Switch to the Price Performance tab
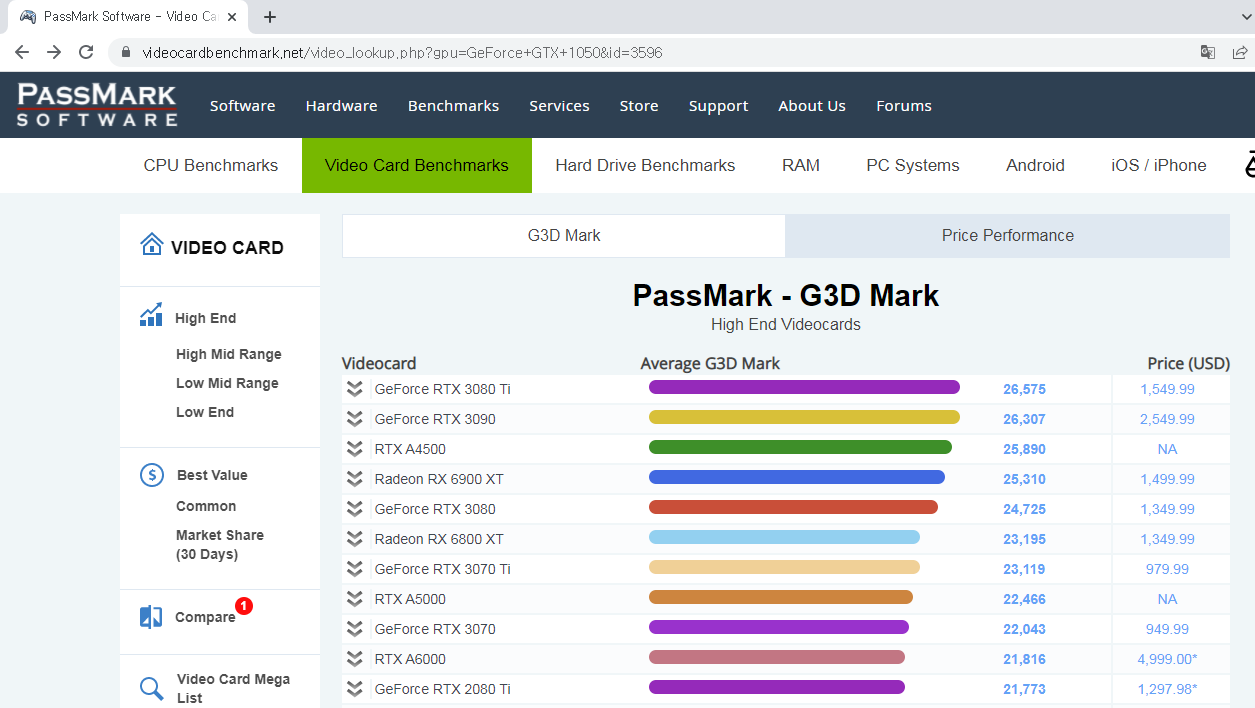Viewport: 1255px width, 708px height. point(1008,236)
